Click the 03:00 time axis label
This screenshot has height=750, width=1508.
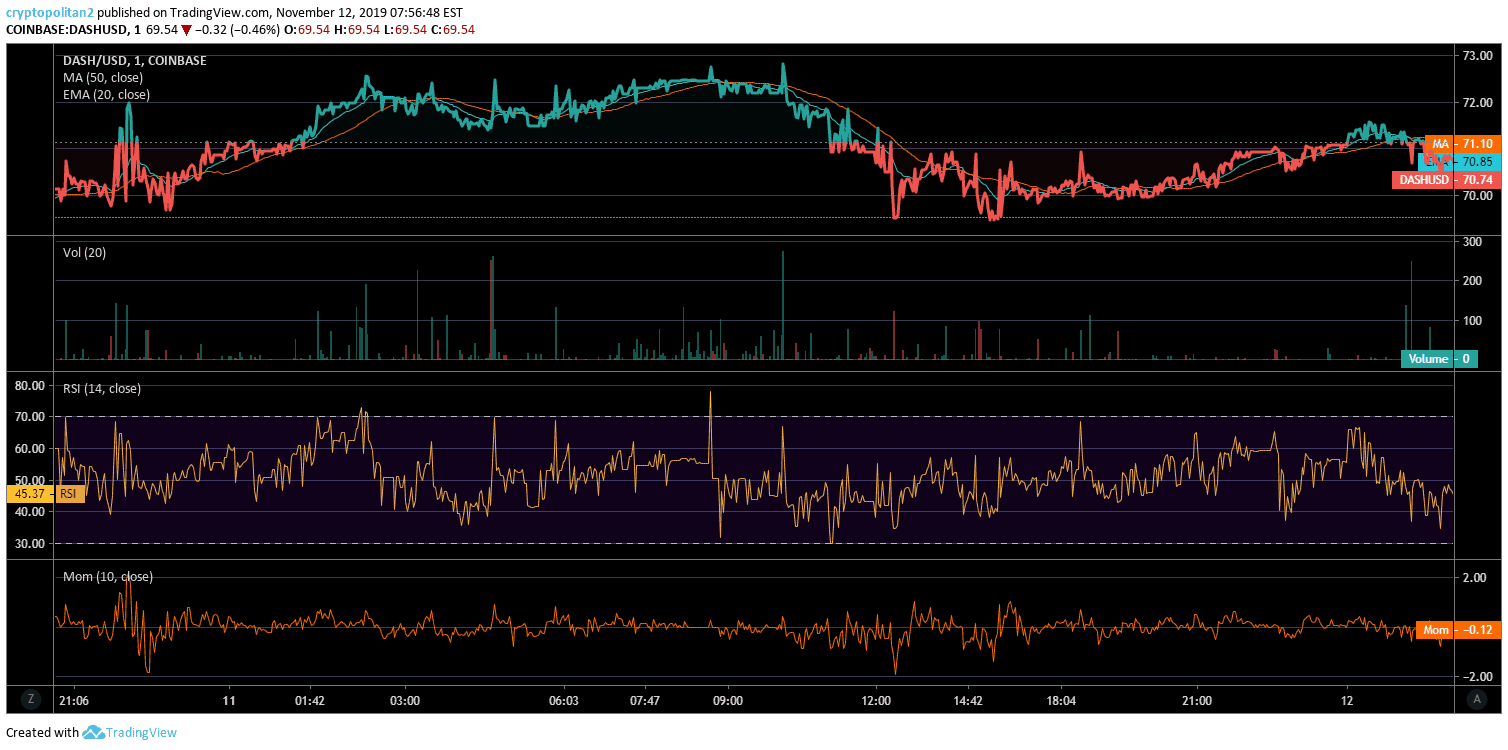click(404, 700)
